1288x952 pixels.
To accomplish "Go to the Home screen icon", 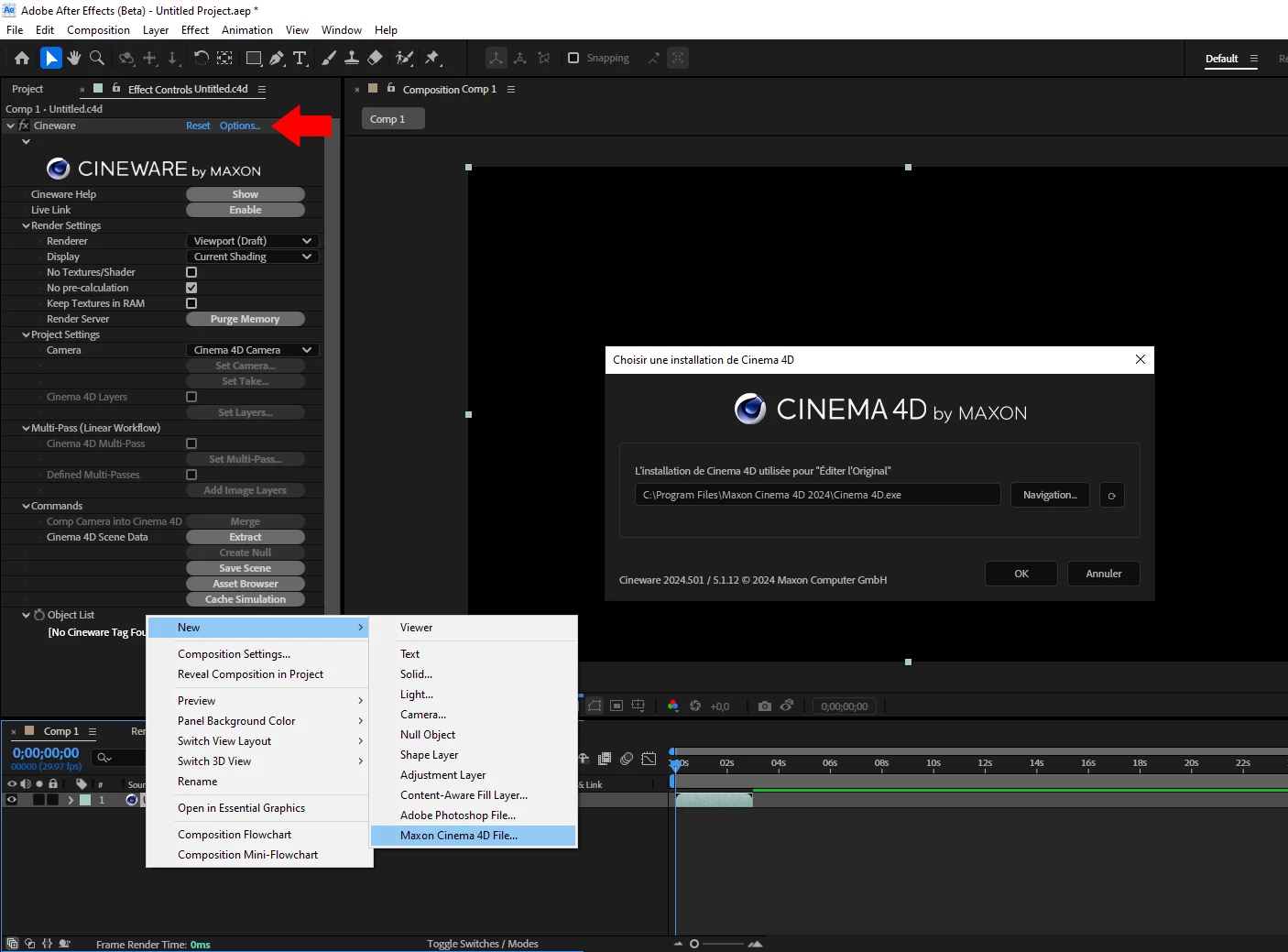I will [22, 58].
